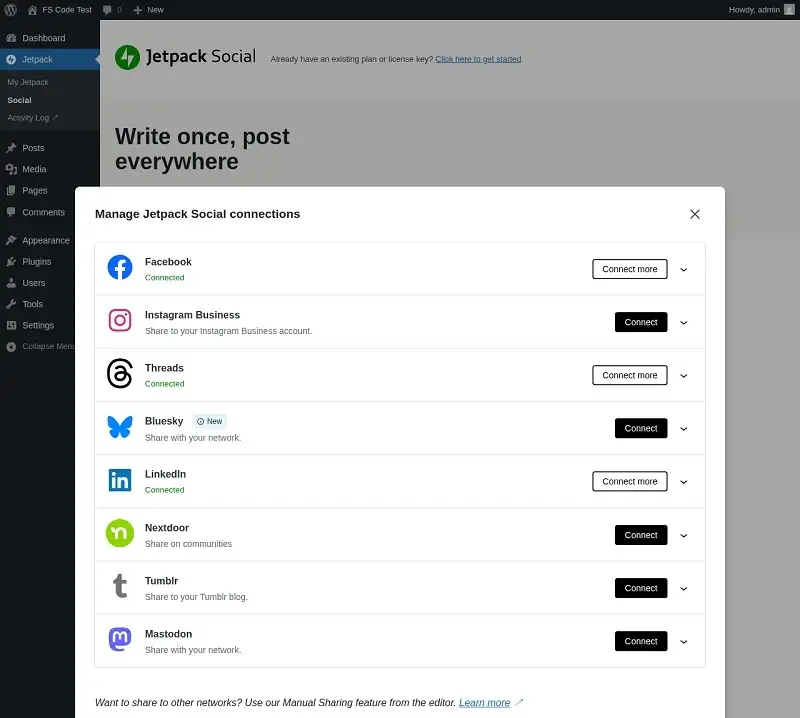Click the Jetpack Social green logo

pos(127,57)
